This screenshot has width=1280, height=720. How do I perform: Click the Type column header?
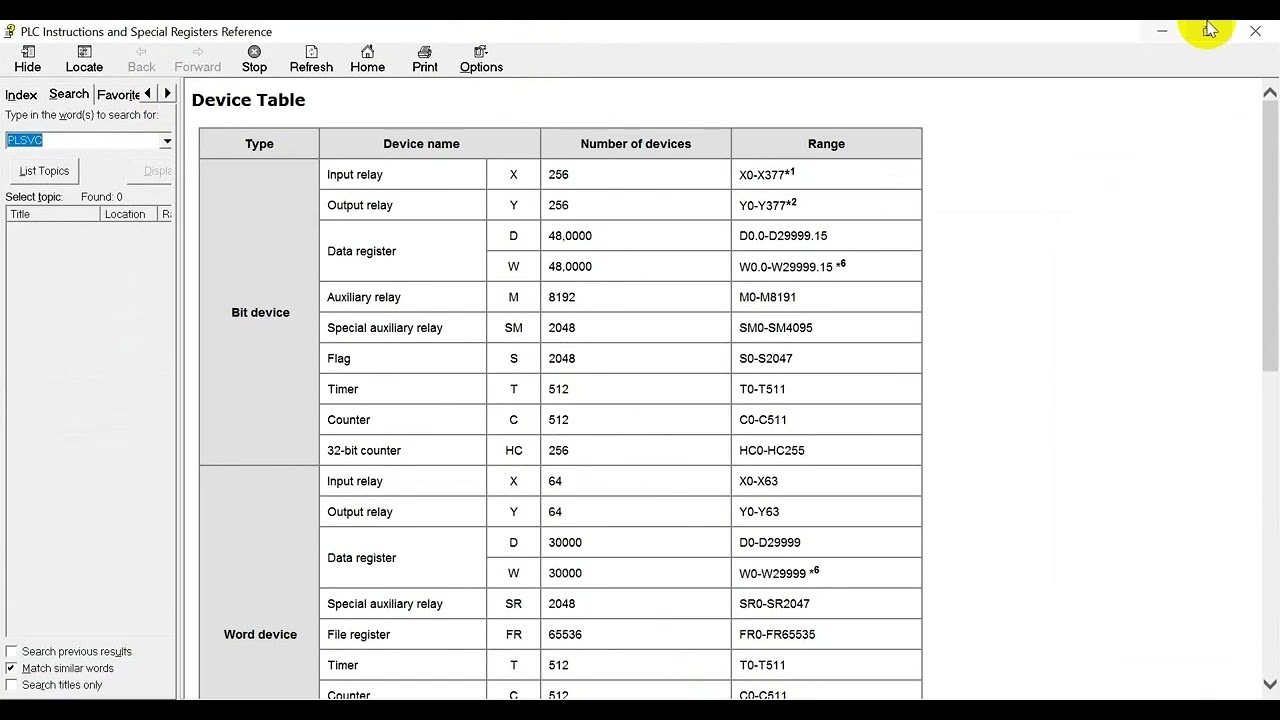[x=260, y=144]
